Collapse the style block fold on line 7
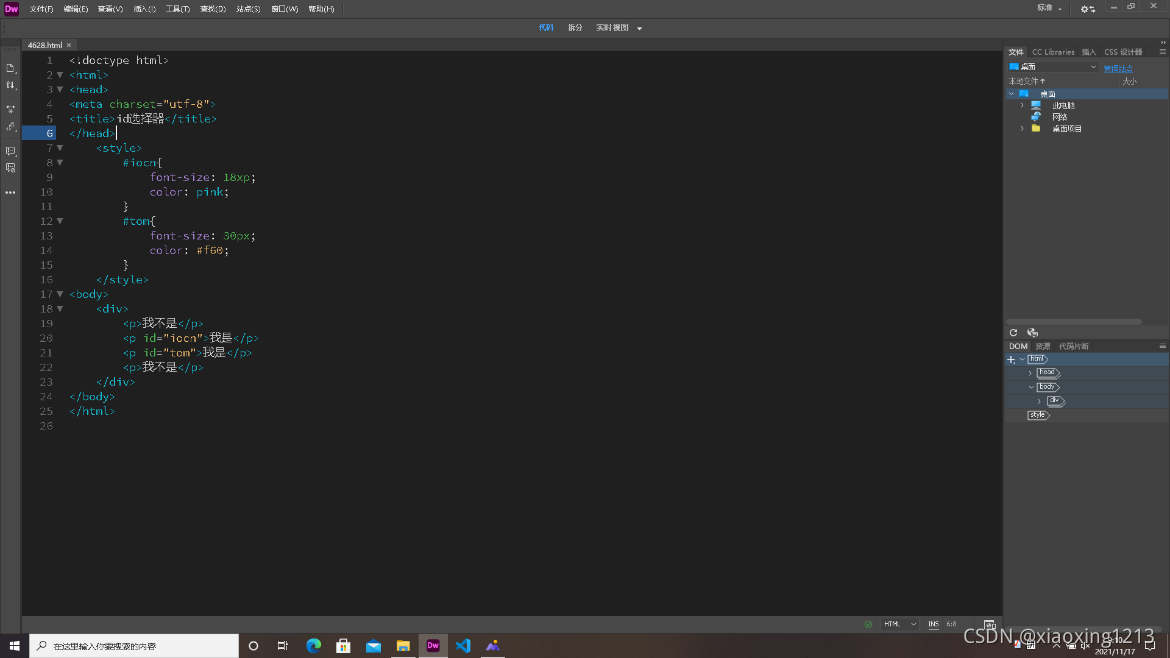1170x658 pixels. point(60,148)
